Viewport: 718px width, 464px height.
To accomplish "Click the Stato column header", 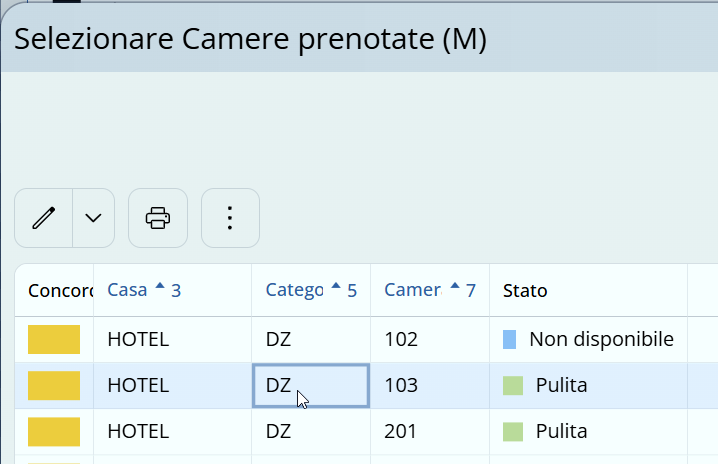I will click(525, 291).
